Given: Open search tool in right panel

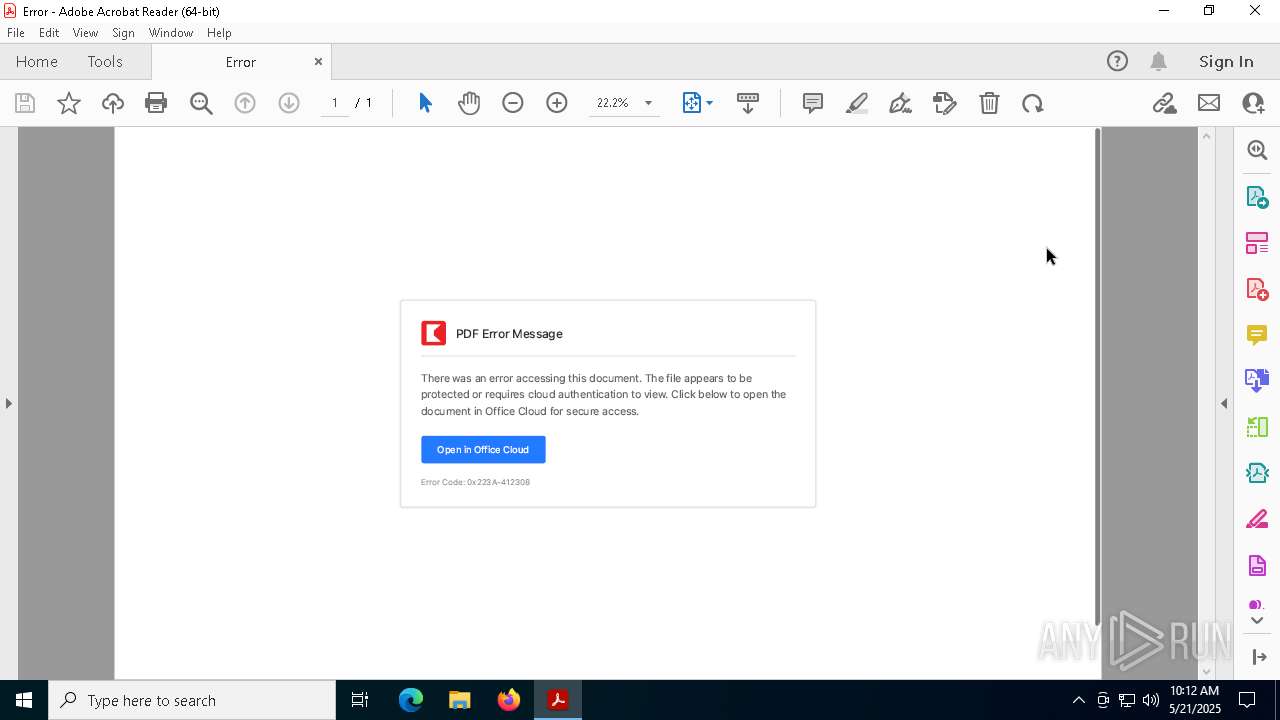Looking at the screenshot, I should pyautogui.click(x=1257, y=150).
